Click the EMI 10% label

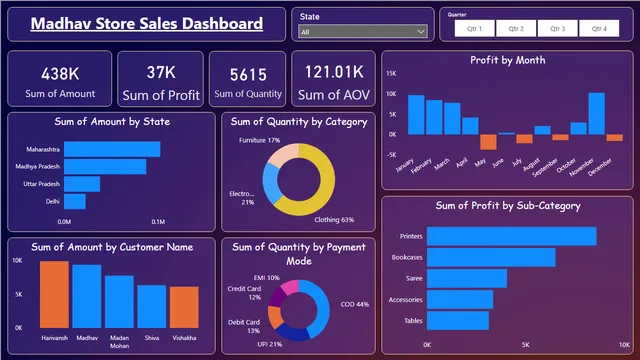click(x=267, y=278)
